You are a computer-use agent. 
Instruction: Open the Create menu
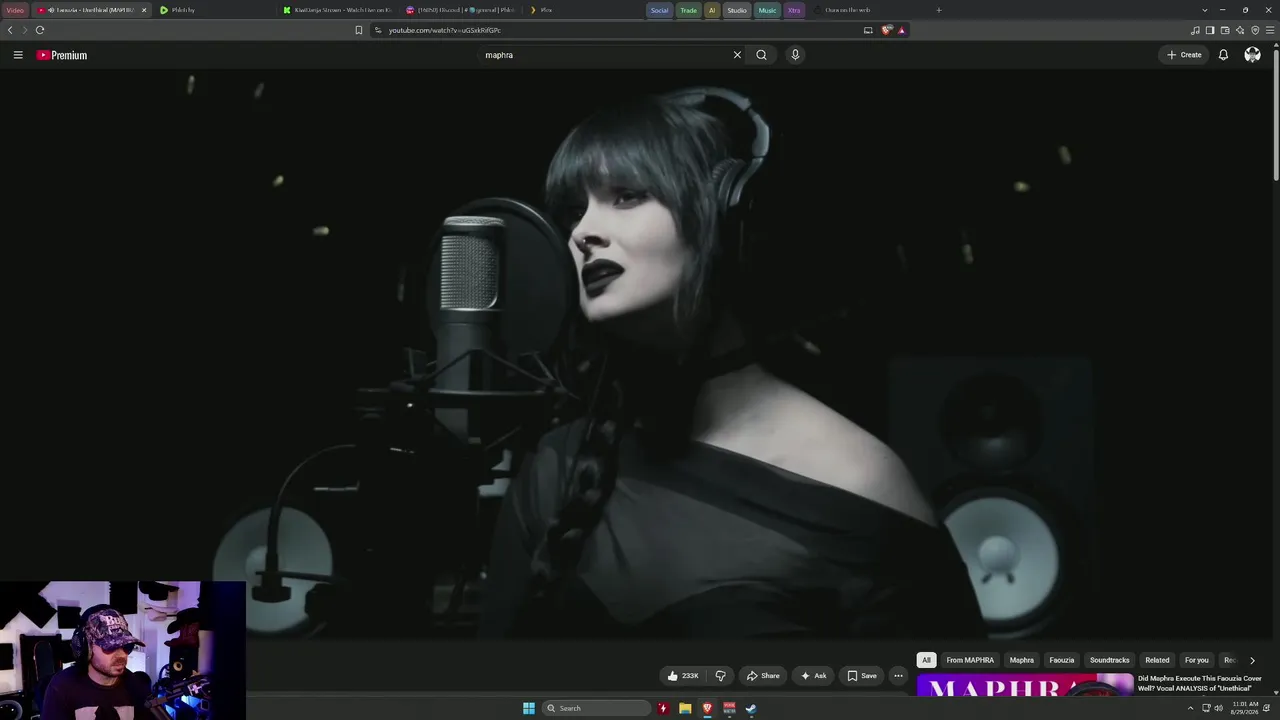point(1184,55)
